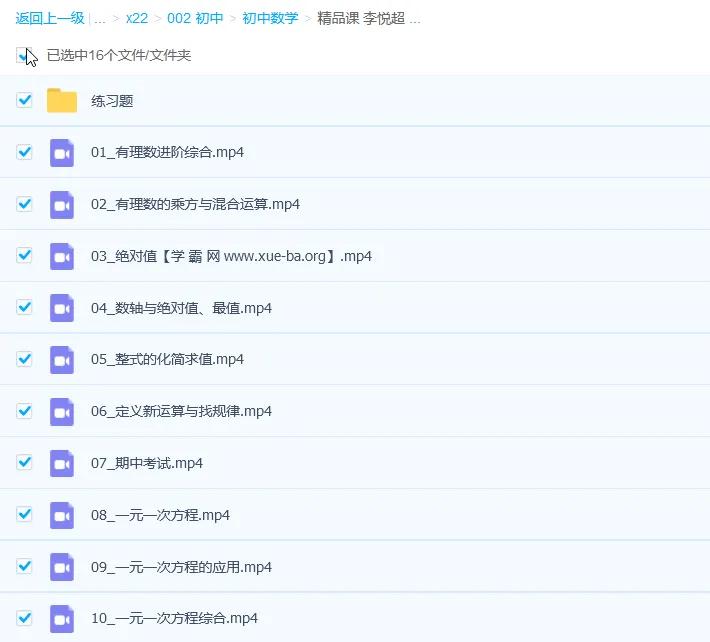Deselect checkbox for 06_定义新运算与找规律.mp4
The height and width of the screenshot is (642, 710).
click(x=25, y=411)
